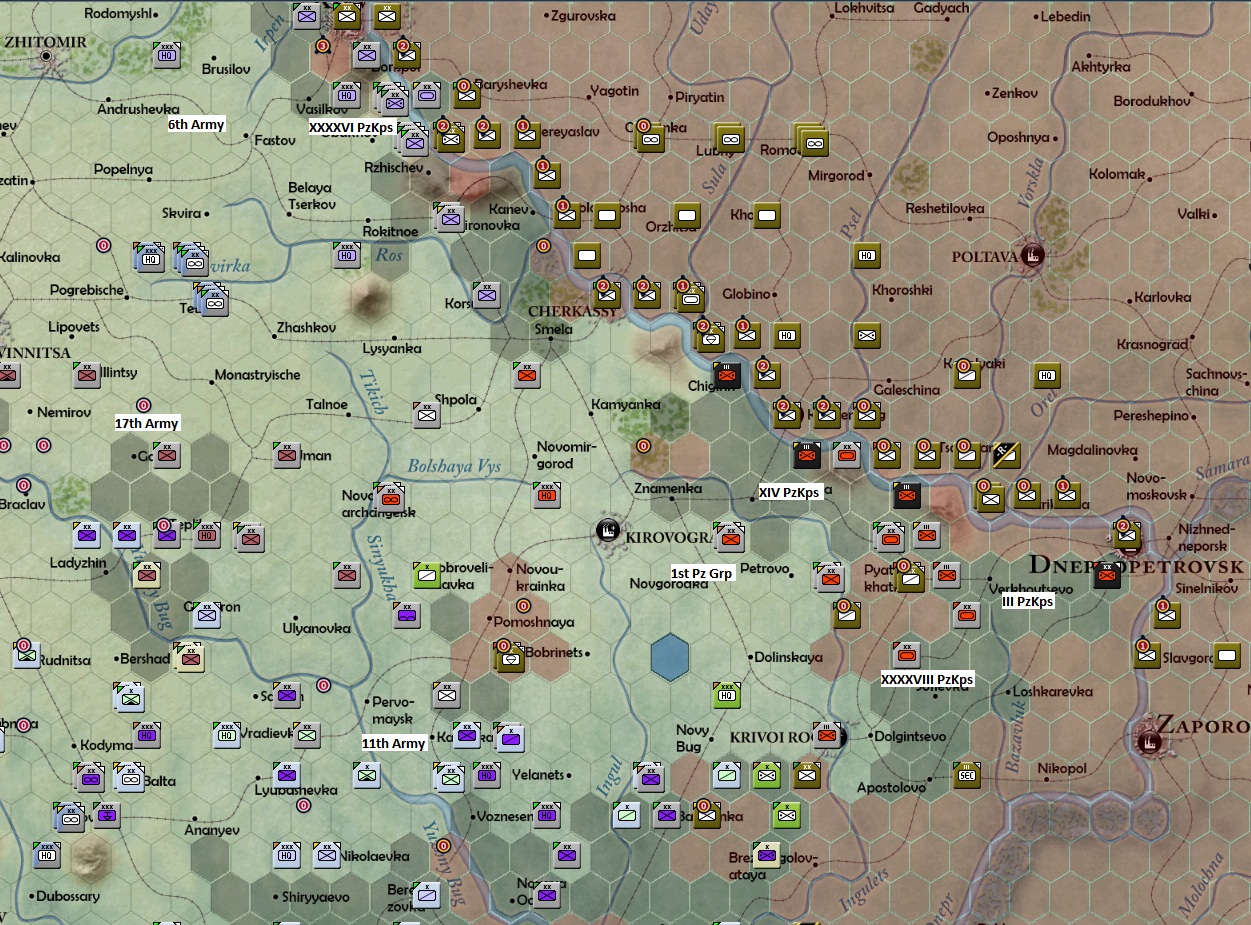The height and width of the screenshot is (925, 1251).
Task: Select the light green HQ counter at Vradievka
Action: coord(227,735)
